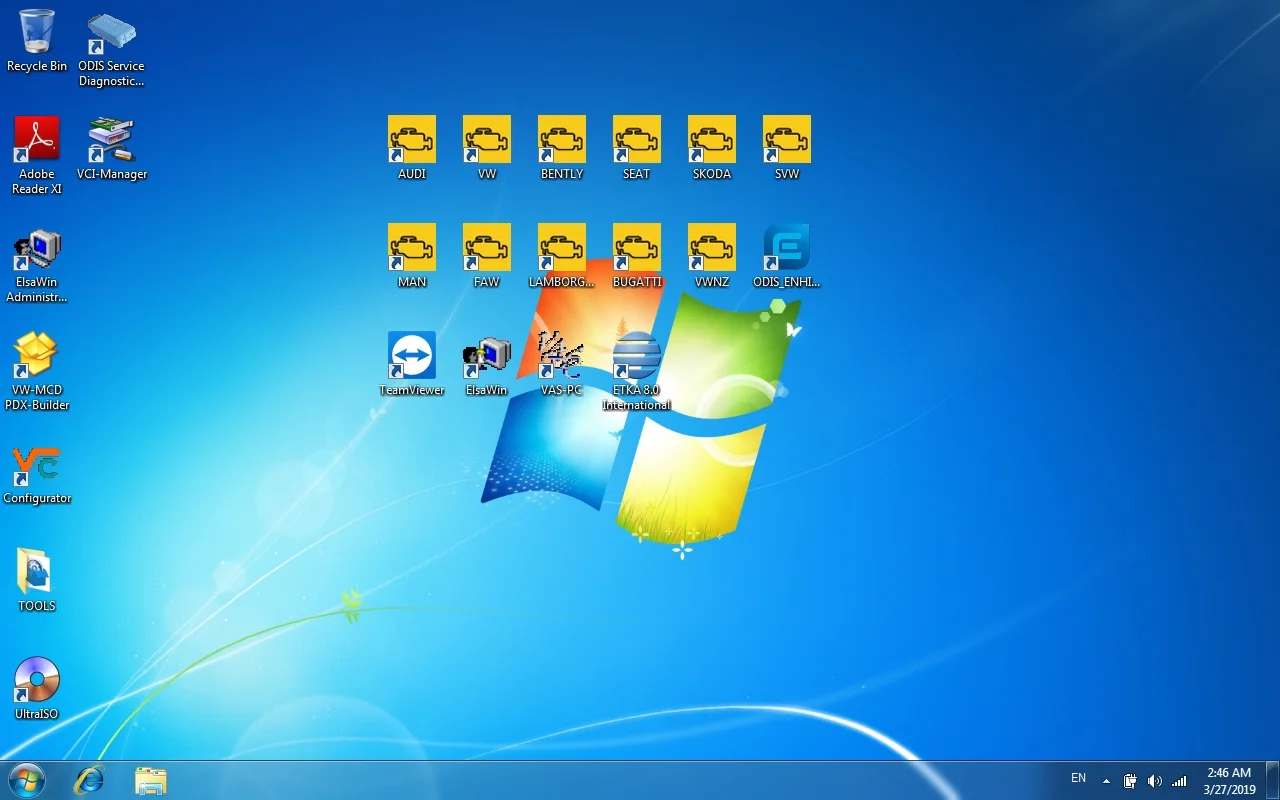
Task: Open the network signal tray icon
Action: coord(1179,781)
